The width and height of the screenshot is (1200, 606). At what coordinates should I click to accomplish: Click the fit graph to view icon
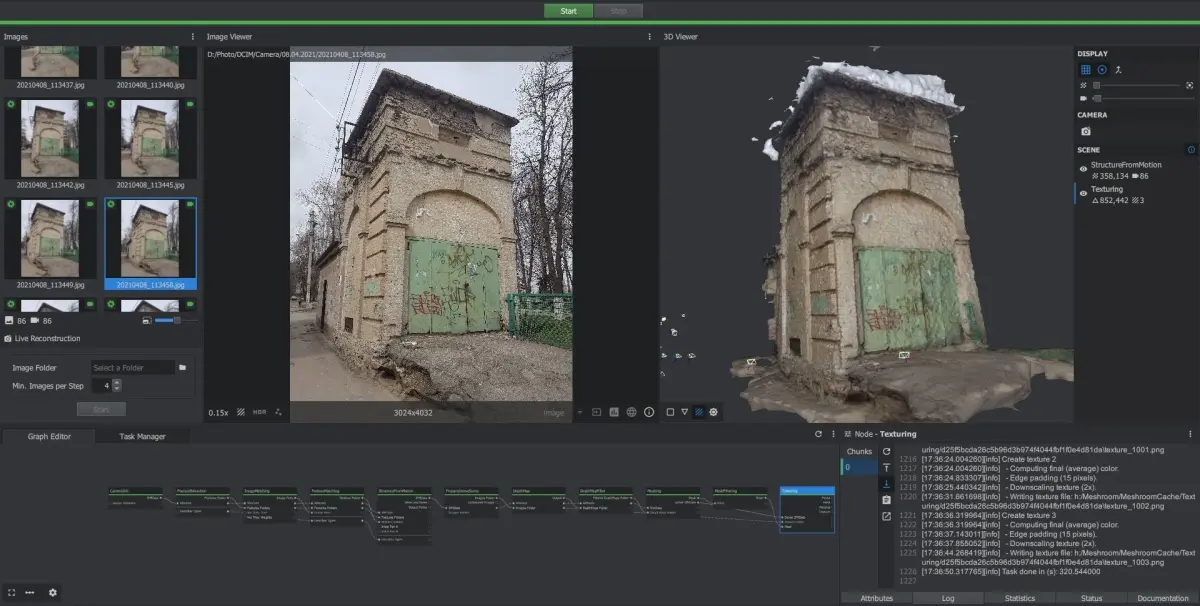12,592
